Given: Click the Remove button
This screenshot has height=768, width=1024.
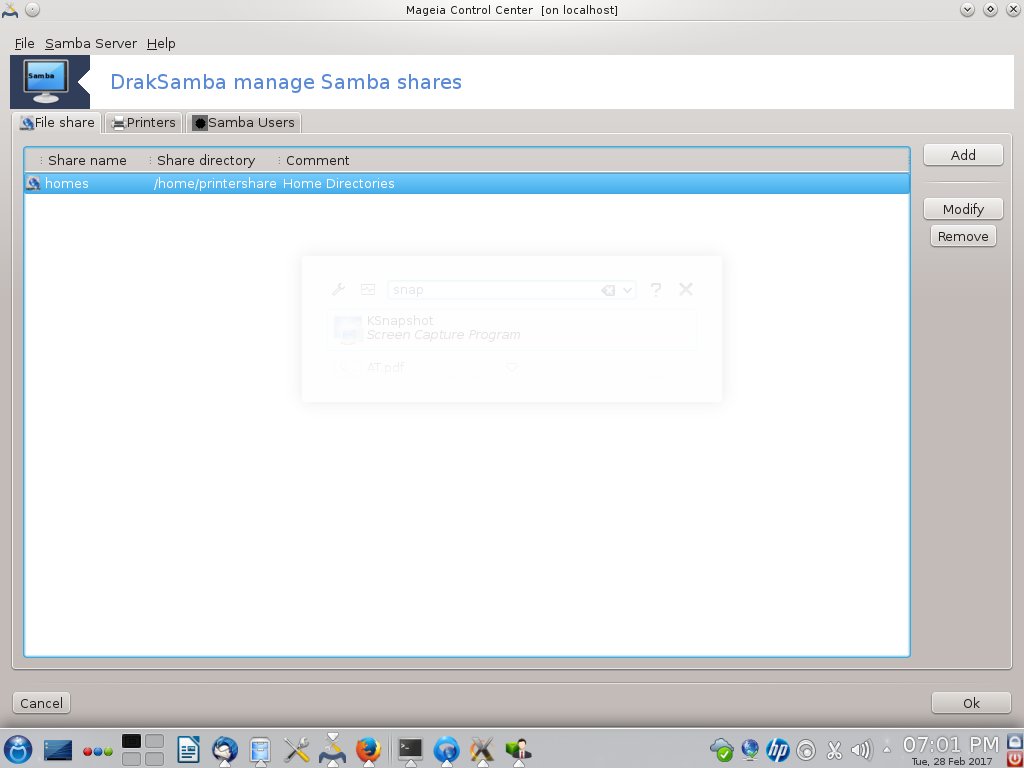Looking at the screenshot, I should click(x=963, y=236).
